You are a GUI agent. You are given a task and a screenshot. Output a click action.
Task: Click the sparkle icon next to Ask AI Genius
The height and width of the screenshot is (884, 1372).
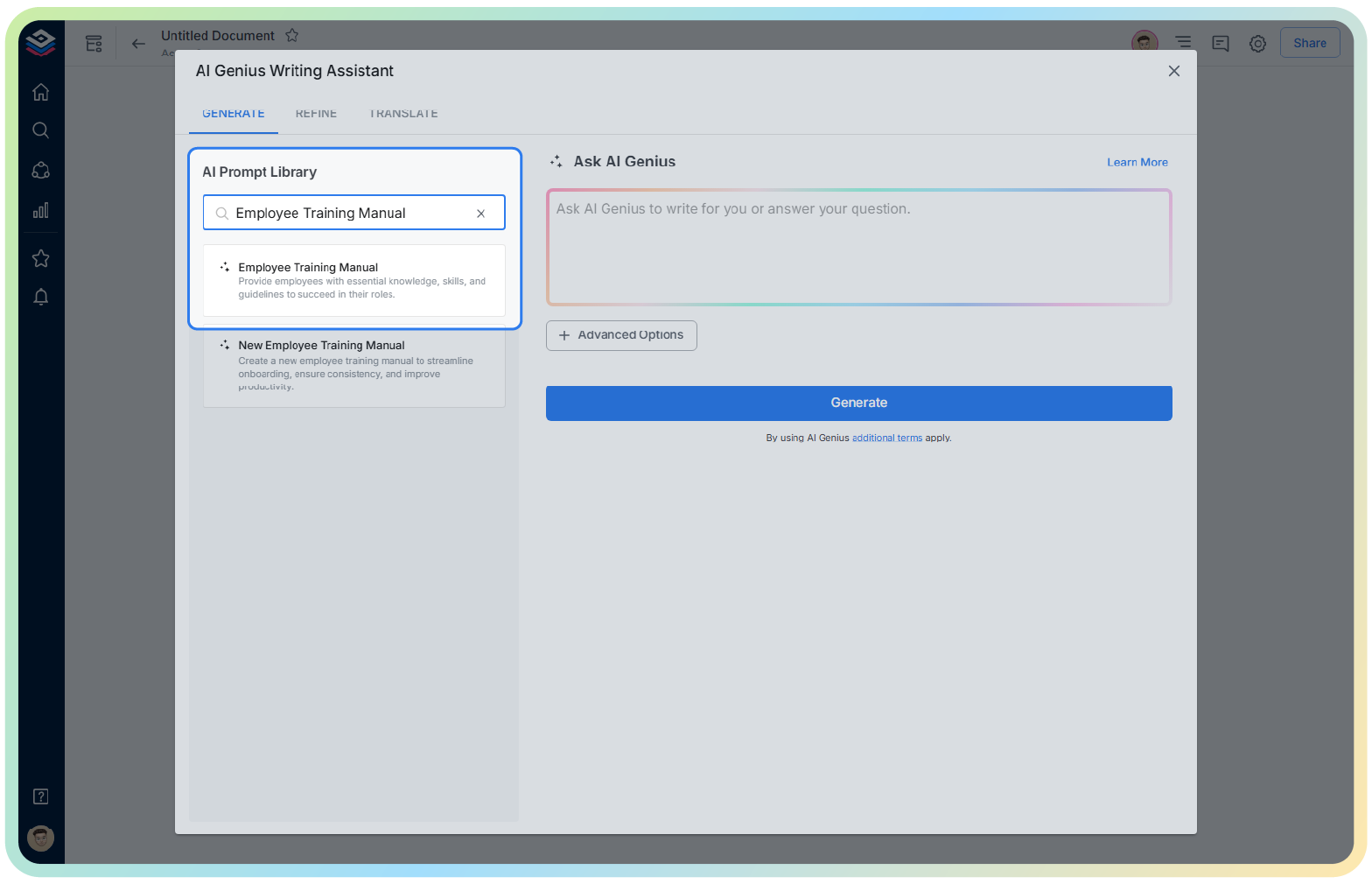click(x=556, y=161)
